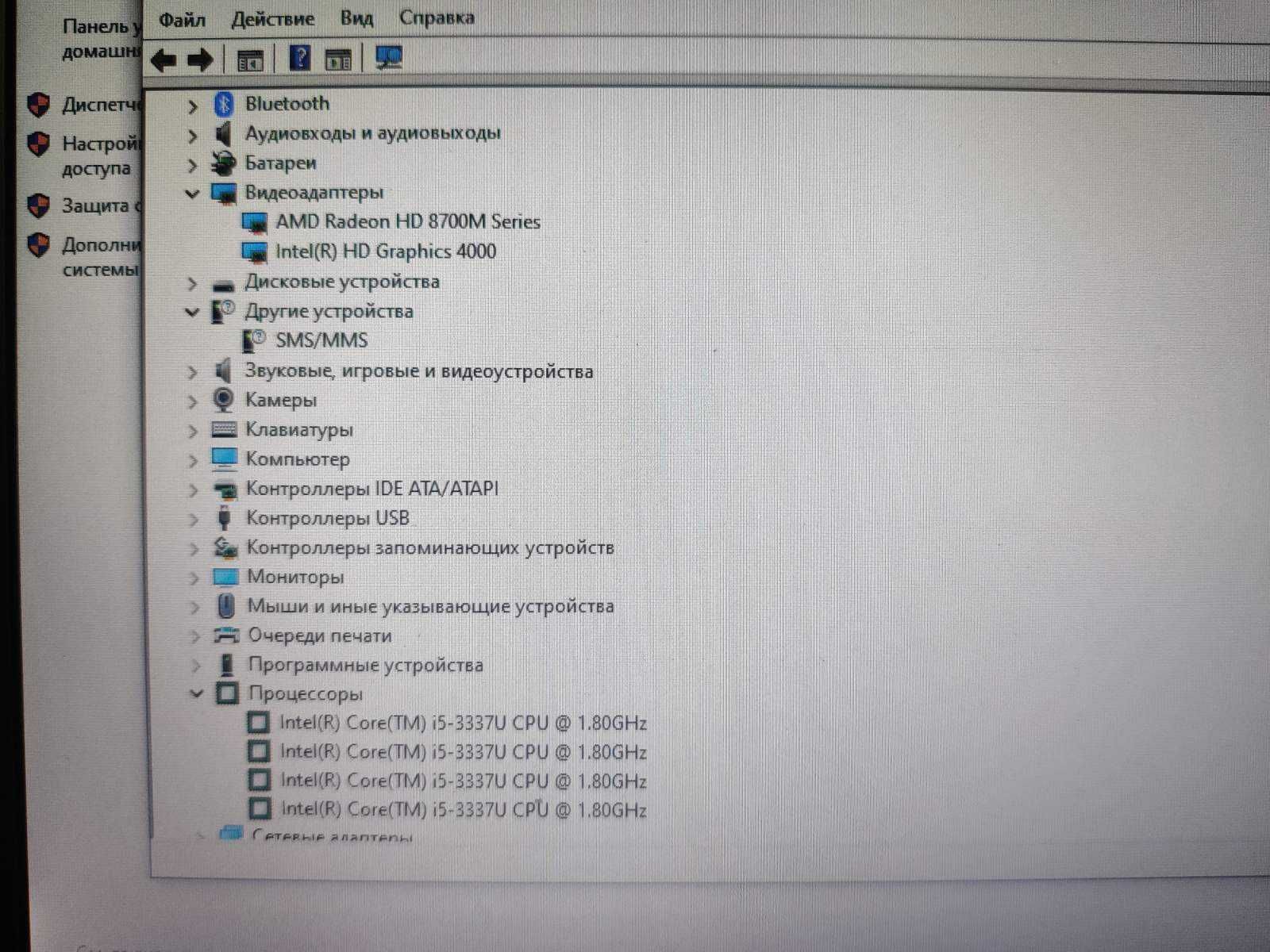Click the Контроллеры USB plug icon
This screenshot has width=1270, height=952.
pos(225,518)
